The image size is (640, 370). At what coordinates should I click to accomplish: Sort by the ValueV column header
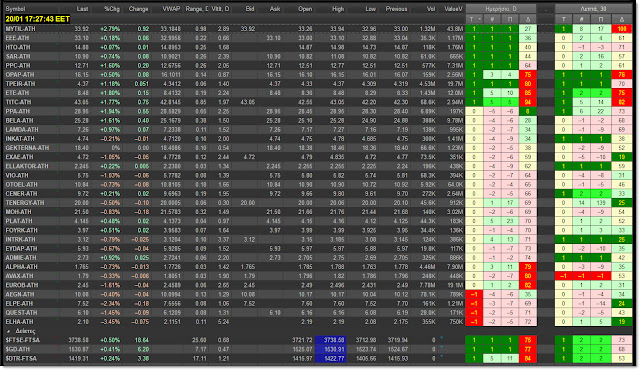click(454, 9)
